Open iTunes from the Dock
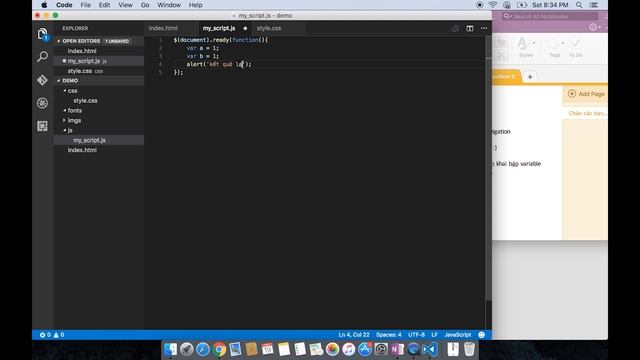Image resolution: width=640 pixels, height=360 pixels. (x=349, y=349)
